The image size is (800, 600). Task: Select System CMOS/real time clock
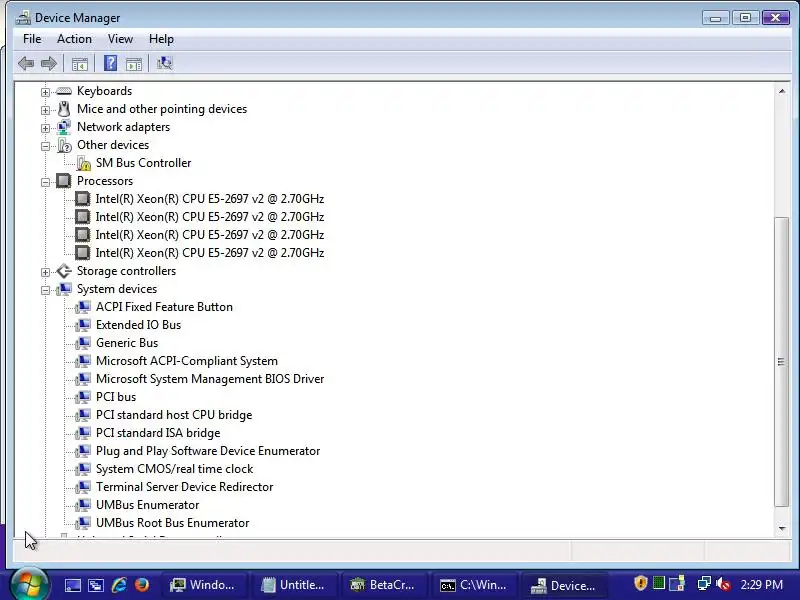(x=174, y=469)
